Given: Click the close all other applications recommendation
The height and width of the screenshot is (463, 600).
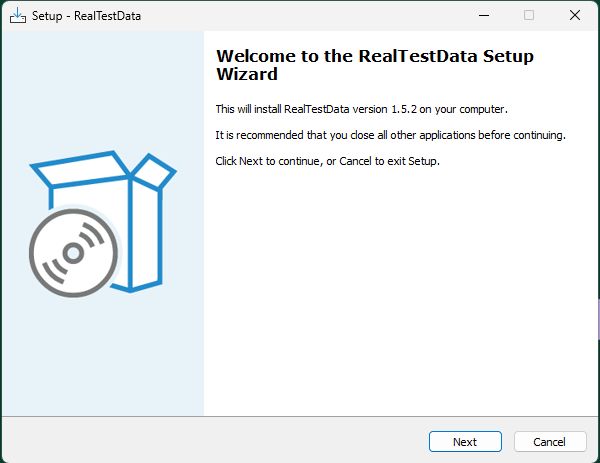Looking at the screenshot, I should coord(390,135).
